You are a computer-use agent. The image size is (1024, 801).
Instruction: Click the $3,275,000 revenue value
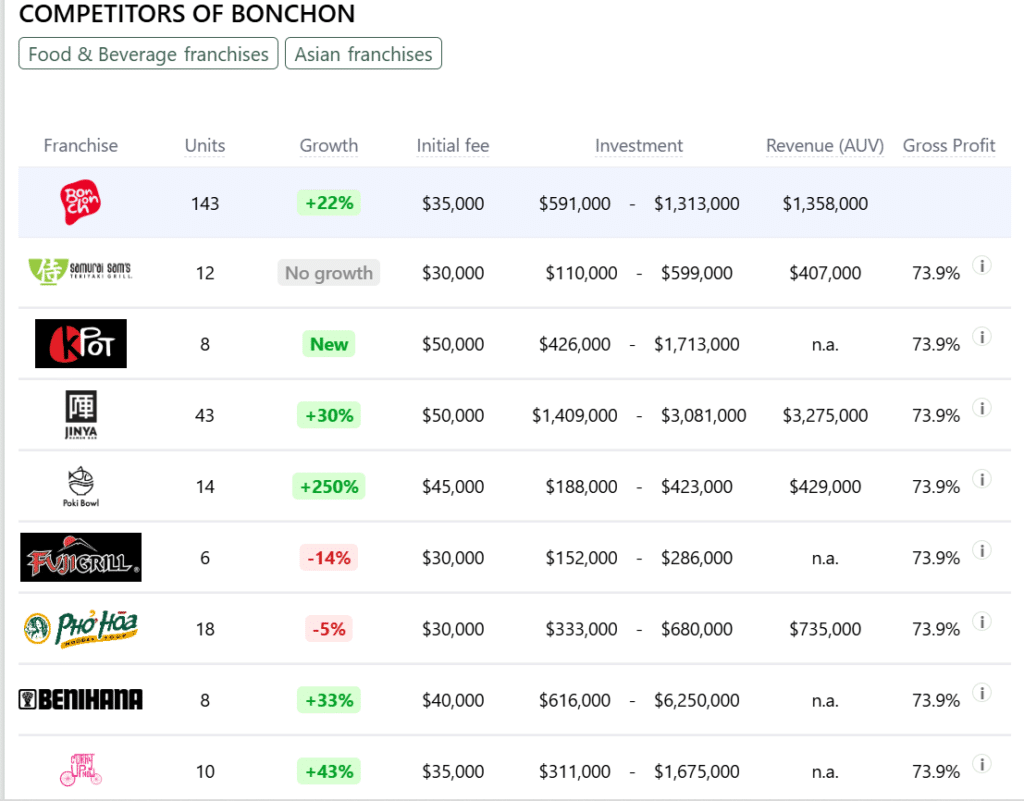825,415
